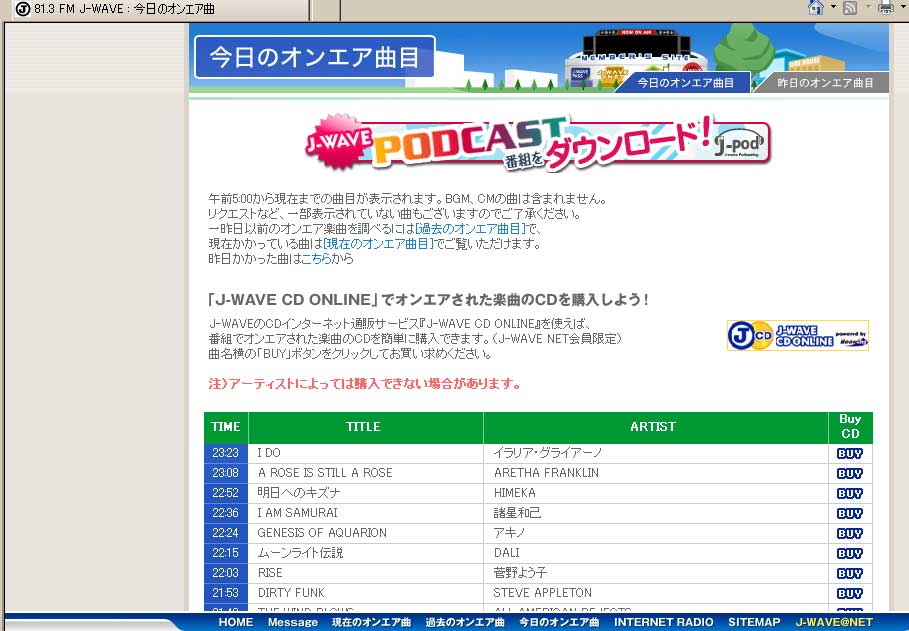Click the ARTIST column header
The image size is (909, 631).
pyautogui.click(x=656, y=427)
